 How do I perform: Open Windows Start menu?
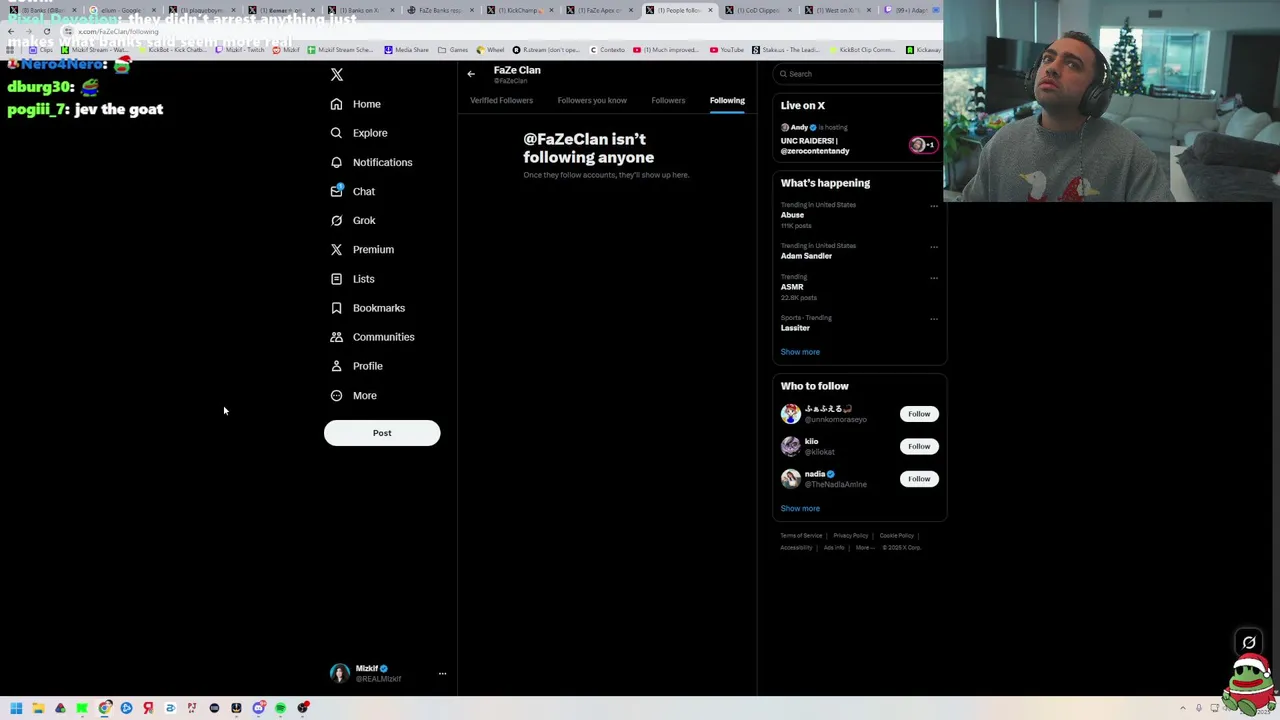pyautogui.click(x=16, y=708)
